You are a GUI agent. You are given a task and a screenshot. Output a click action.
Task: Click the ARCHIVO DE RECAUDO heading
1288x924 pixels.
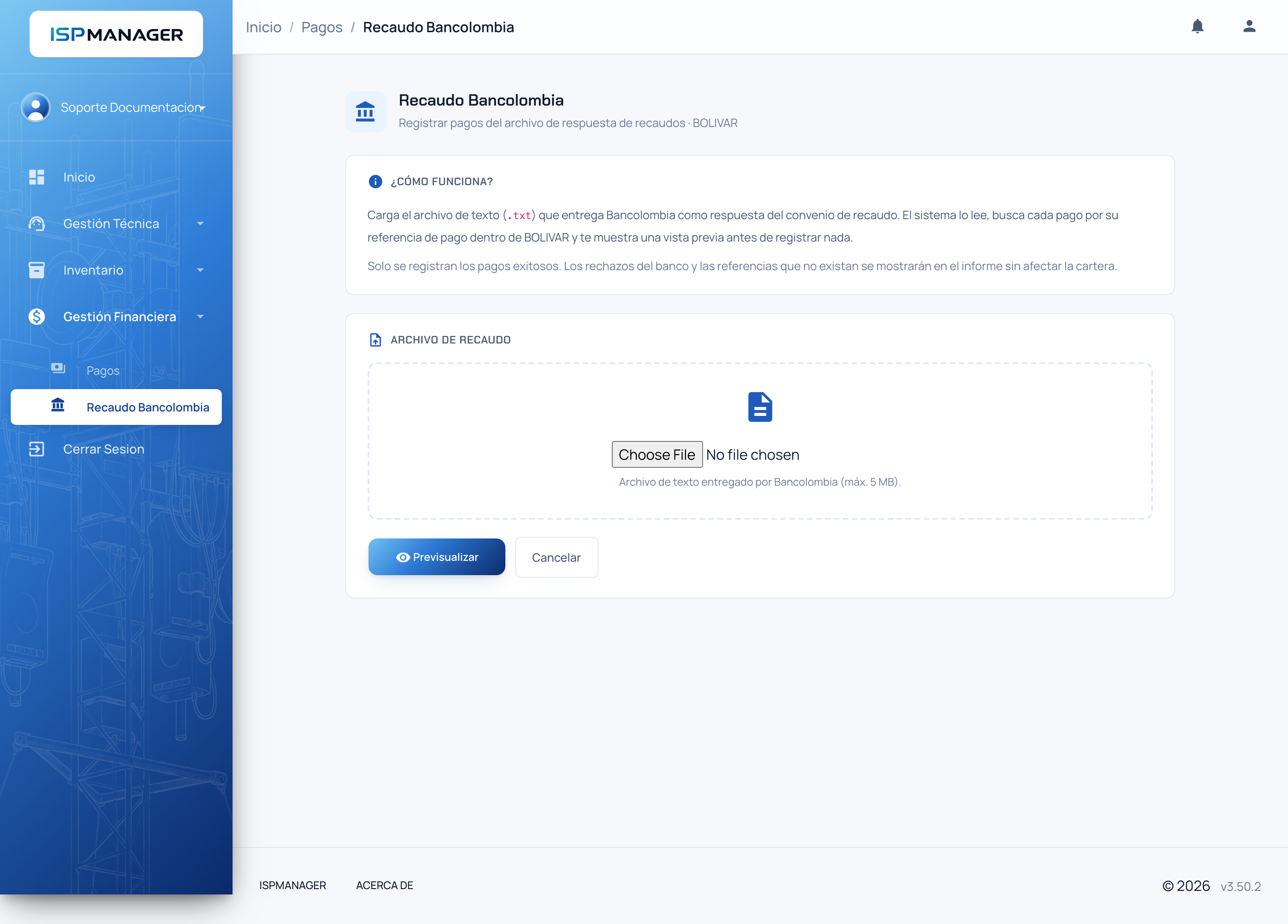tap(450, 340)
